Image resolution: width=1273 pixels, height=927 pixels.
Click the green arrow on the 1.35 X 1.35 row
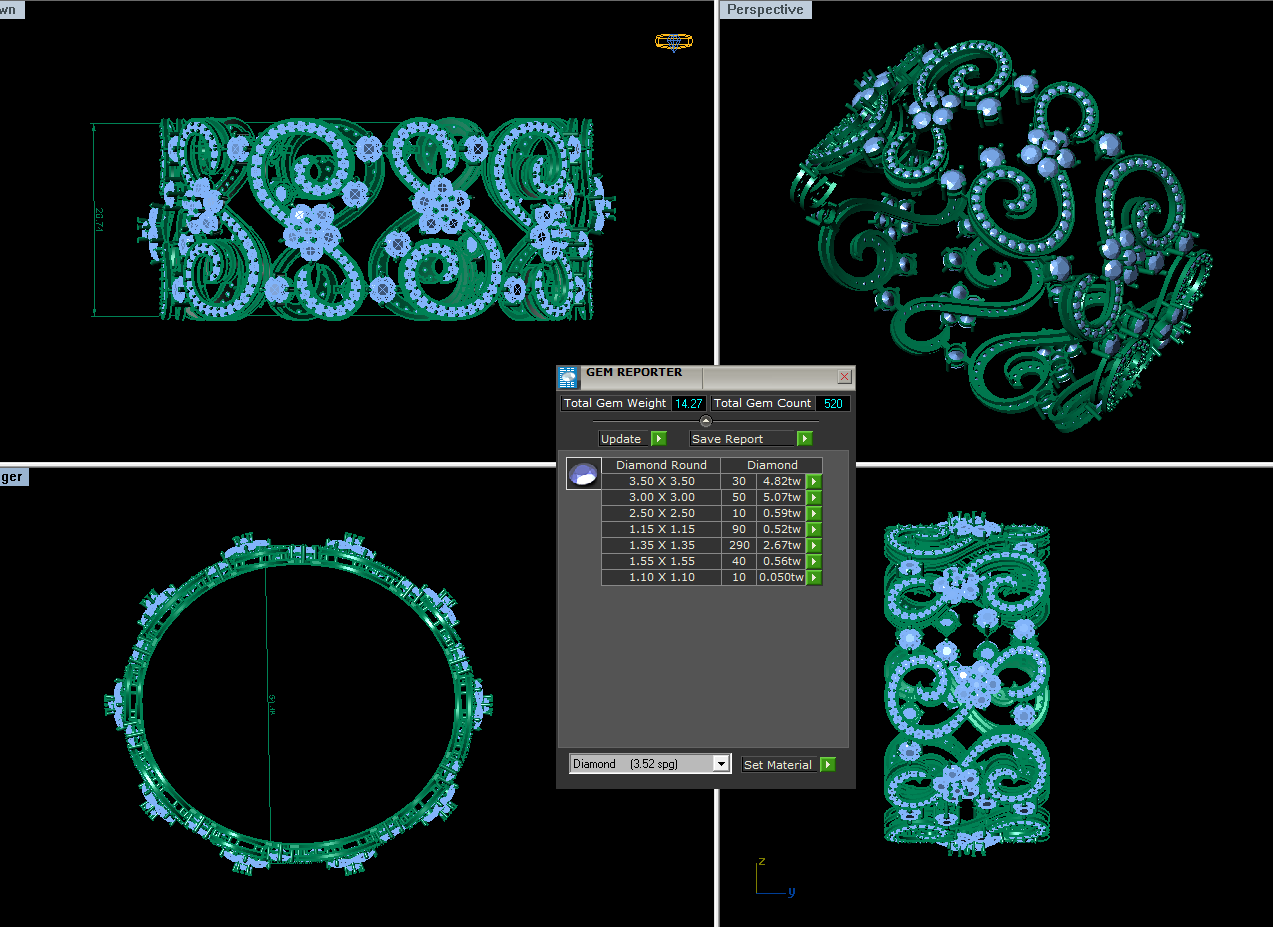coord(814,546)
